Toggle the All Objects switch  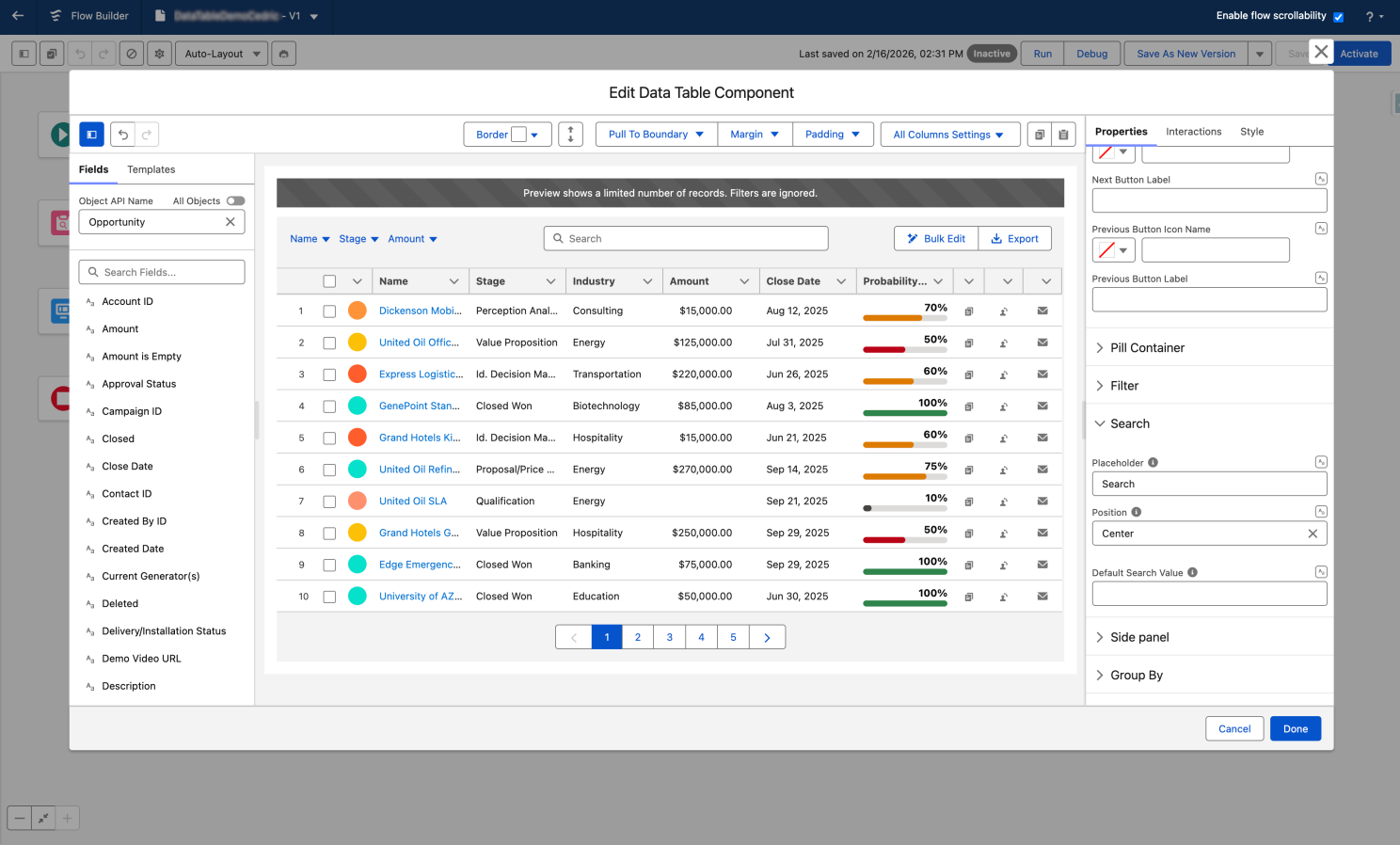235,200
